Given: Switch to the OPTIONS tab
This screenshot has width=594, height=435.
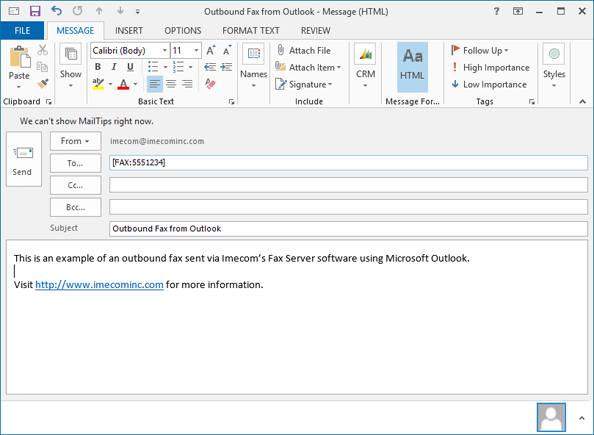Looking at the screenshot, I should tap(183, 31).
